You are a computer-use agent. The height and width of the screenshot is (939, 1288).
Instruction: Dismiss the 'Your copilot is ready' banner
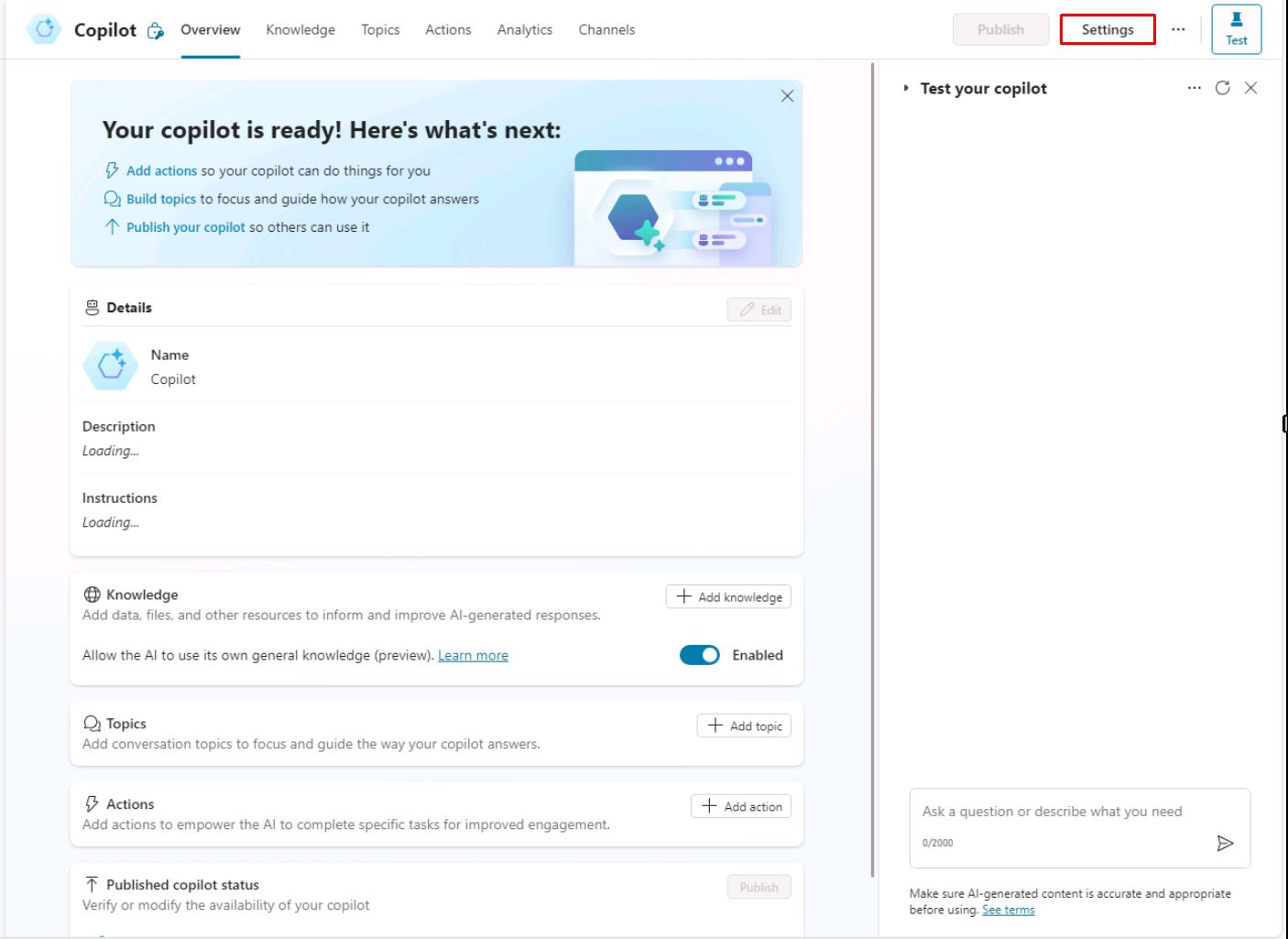pyautogui.click(x=787, y=96)
